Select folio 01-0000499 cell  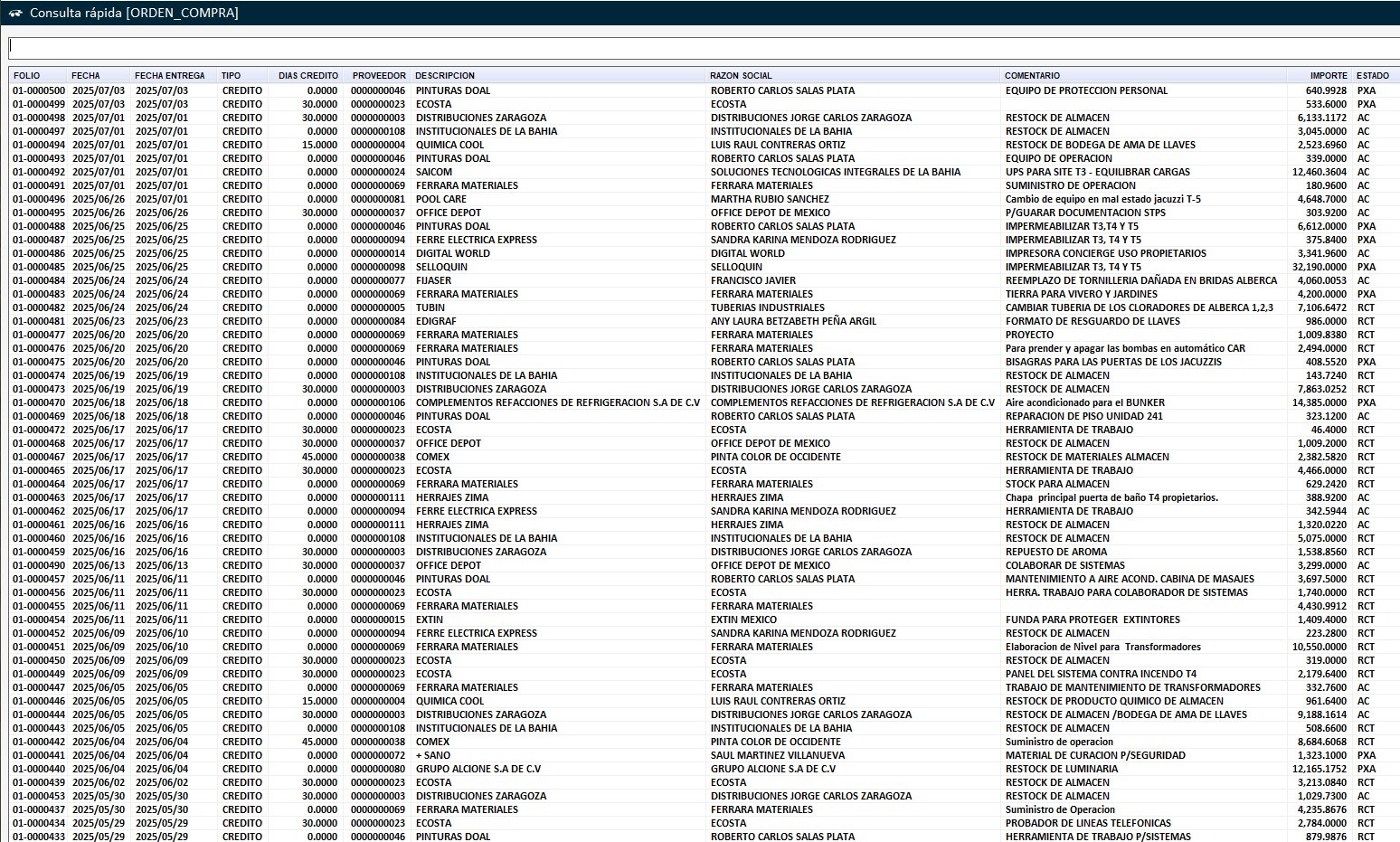(39, 104)
